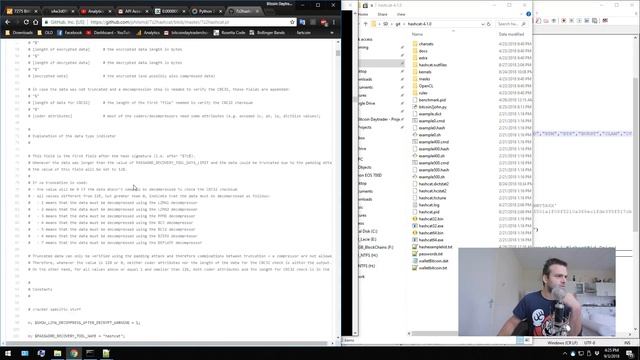Open File Explorer's help icon
This screenshot has height=360, width=640.
tap(529, 14)
